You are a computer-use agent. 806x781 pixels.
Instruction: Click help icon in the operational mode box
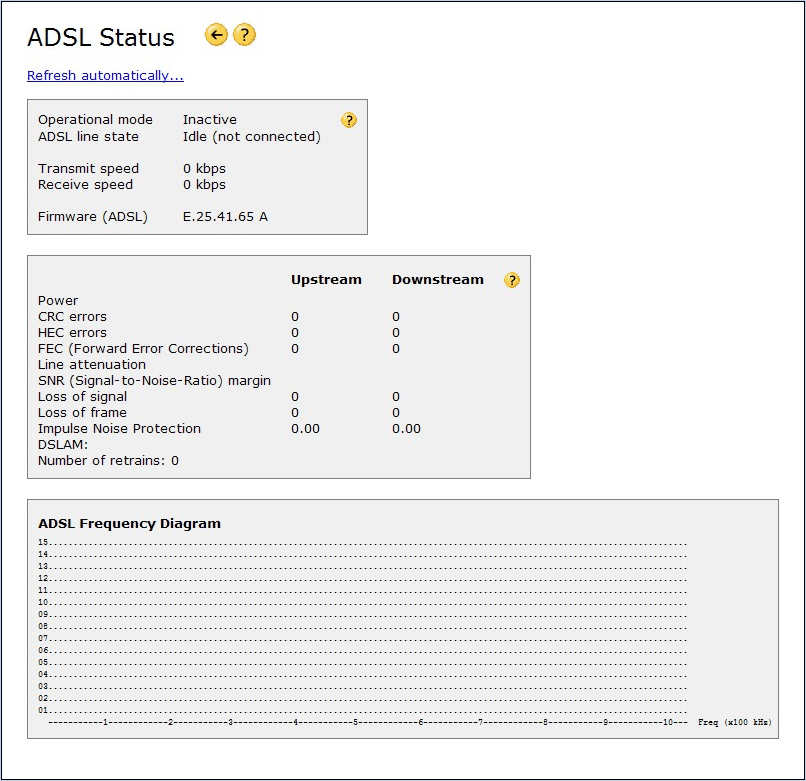pyautogui.click(x=348, y=120)
